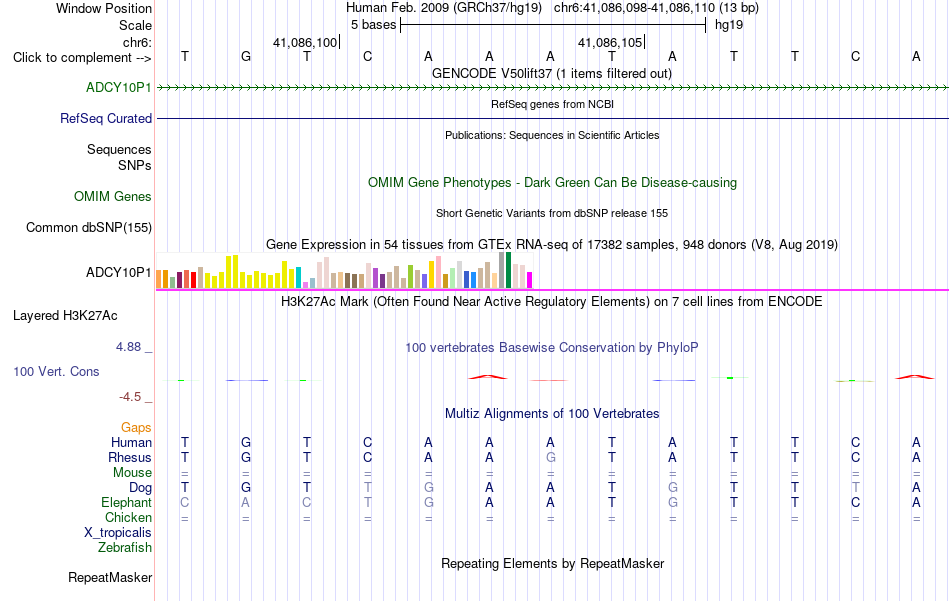Click the chr6:41,086,098-41,086,110 (13 bp) header text
Screen dimensions: 950x601
click(x=656, y=8)
